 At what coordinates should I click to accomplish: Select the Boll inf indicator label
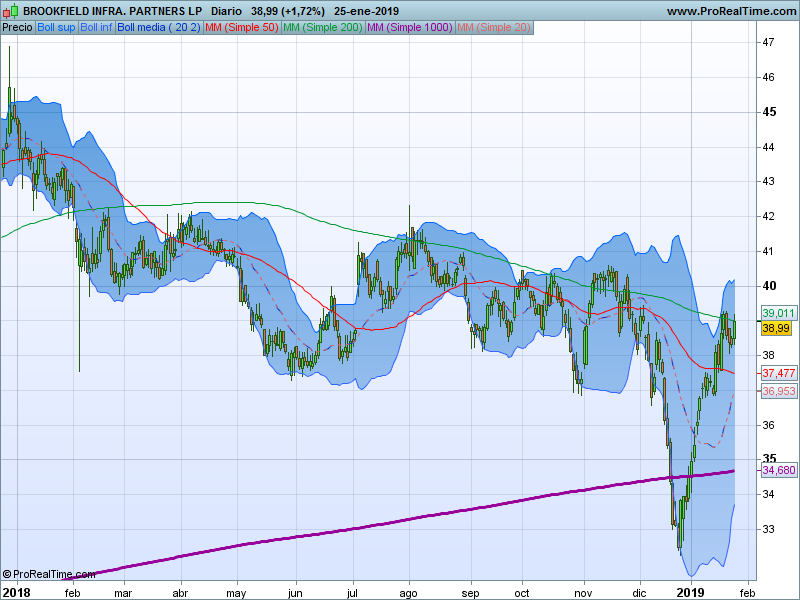96,28
